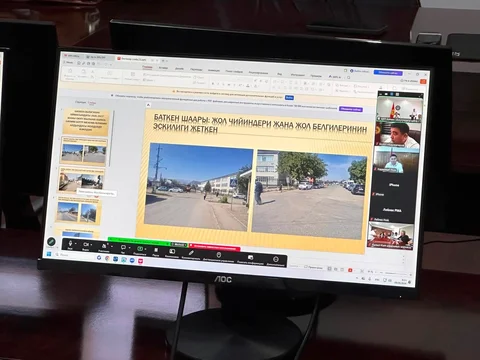This screenshot has width=480, height=360.
Task: Open Zoom participants panel icon
Action: coord(104,247)
